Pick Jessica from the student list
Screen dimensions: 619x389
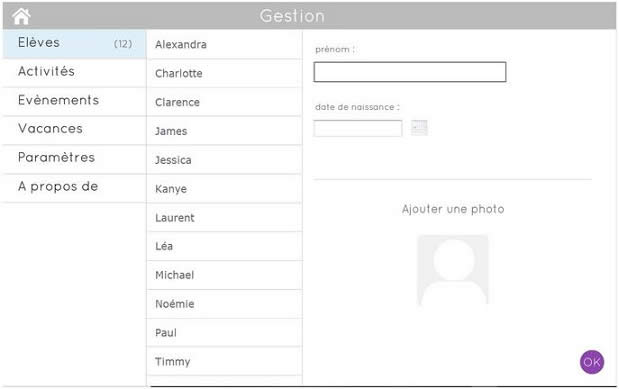[x=224, y=160]
